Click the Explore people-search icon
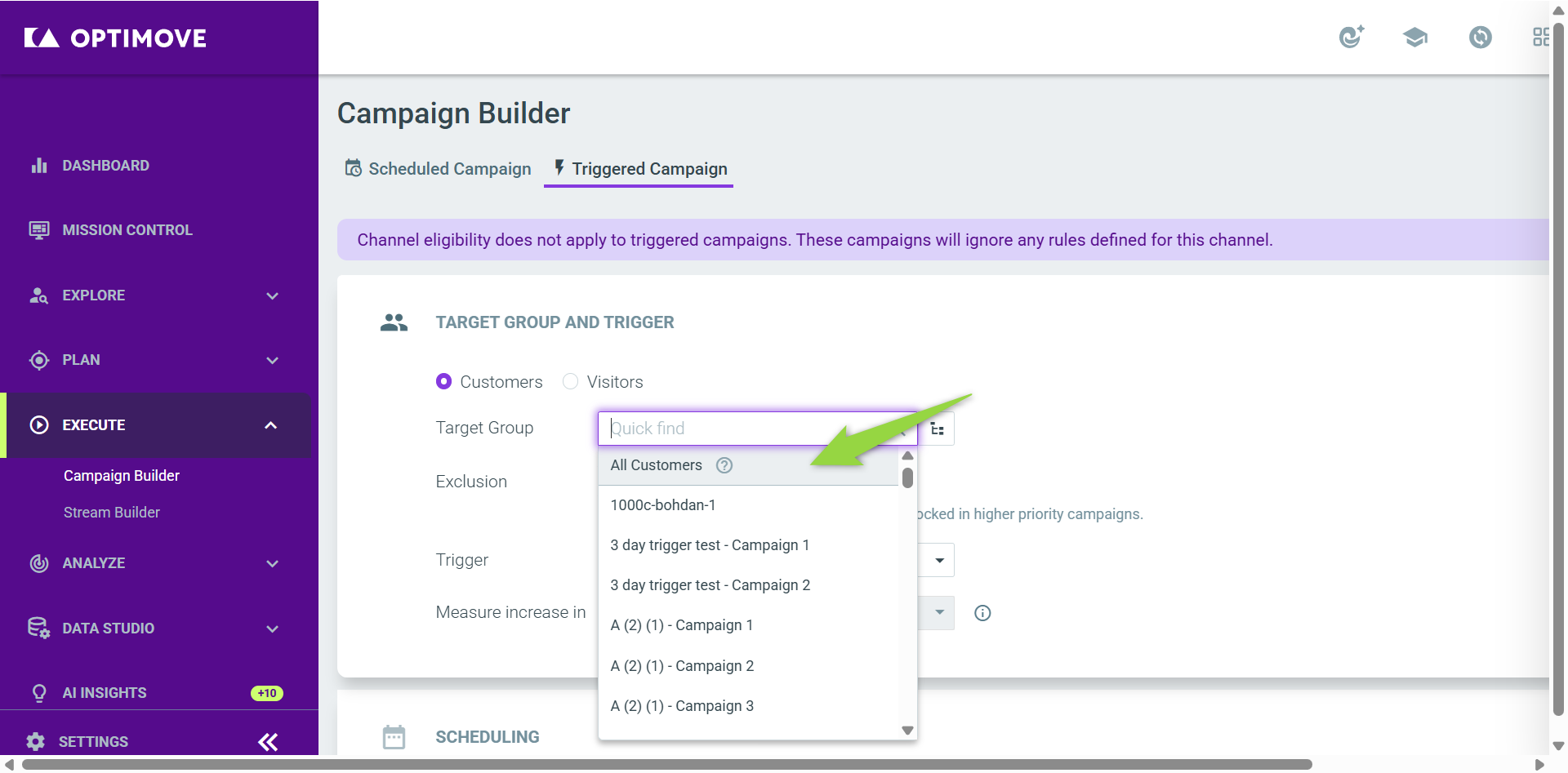 pyautogui.click(x=39, y=295)
